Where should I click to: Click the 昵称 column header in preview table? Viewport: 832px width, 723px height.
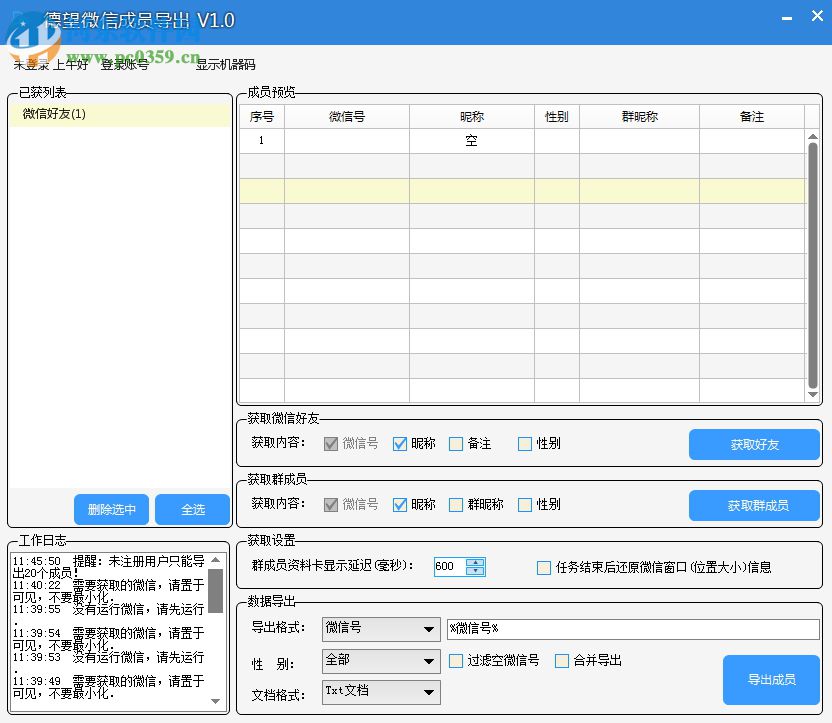(x=471, y=117)
